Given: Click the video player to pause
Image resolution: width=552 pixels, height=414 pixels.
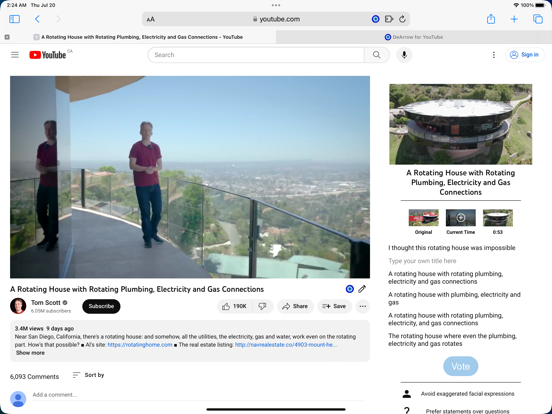Looking at the screenshot, I should pyautogui.click(x=190, y=177).
